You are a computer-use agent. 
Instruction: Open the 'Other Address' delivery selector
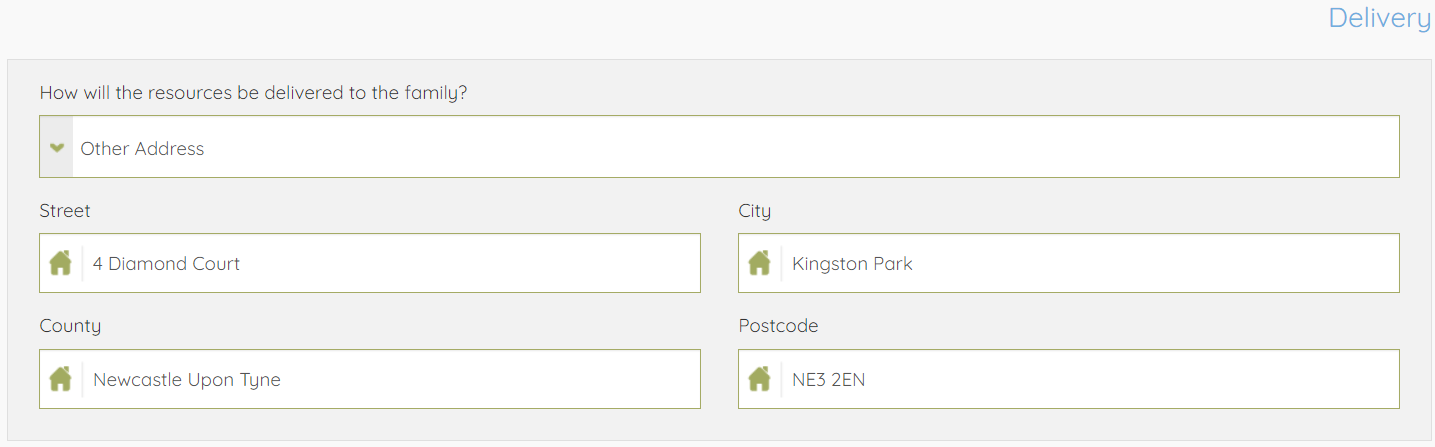735,148
